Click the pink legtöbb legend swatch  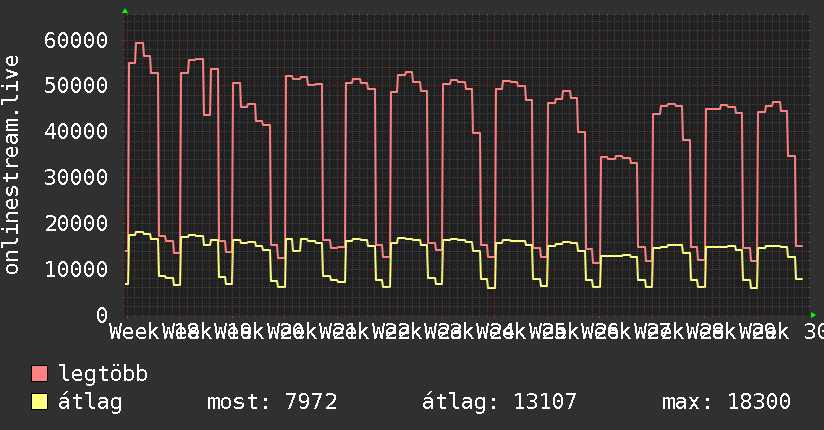click(x=39, y=374)
